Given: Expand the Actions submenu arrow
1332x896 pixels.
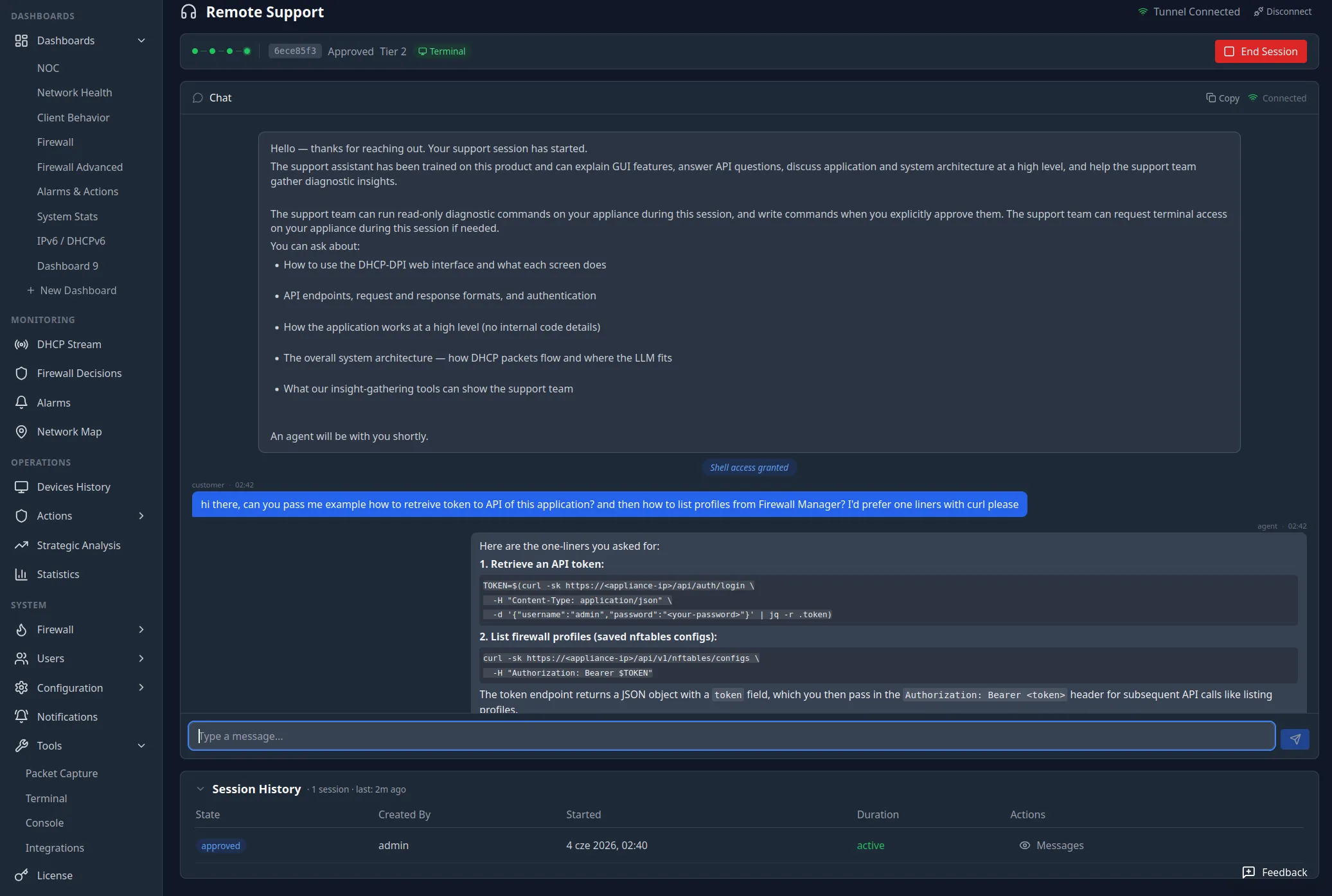Looking at the screenshot, I should coord(141,516).
